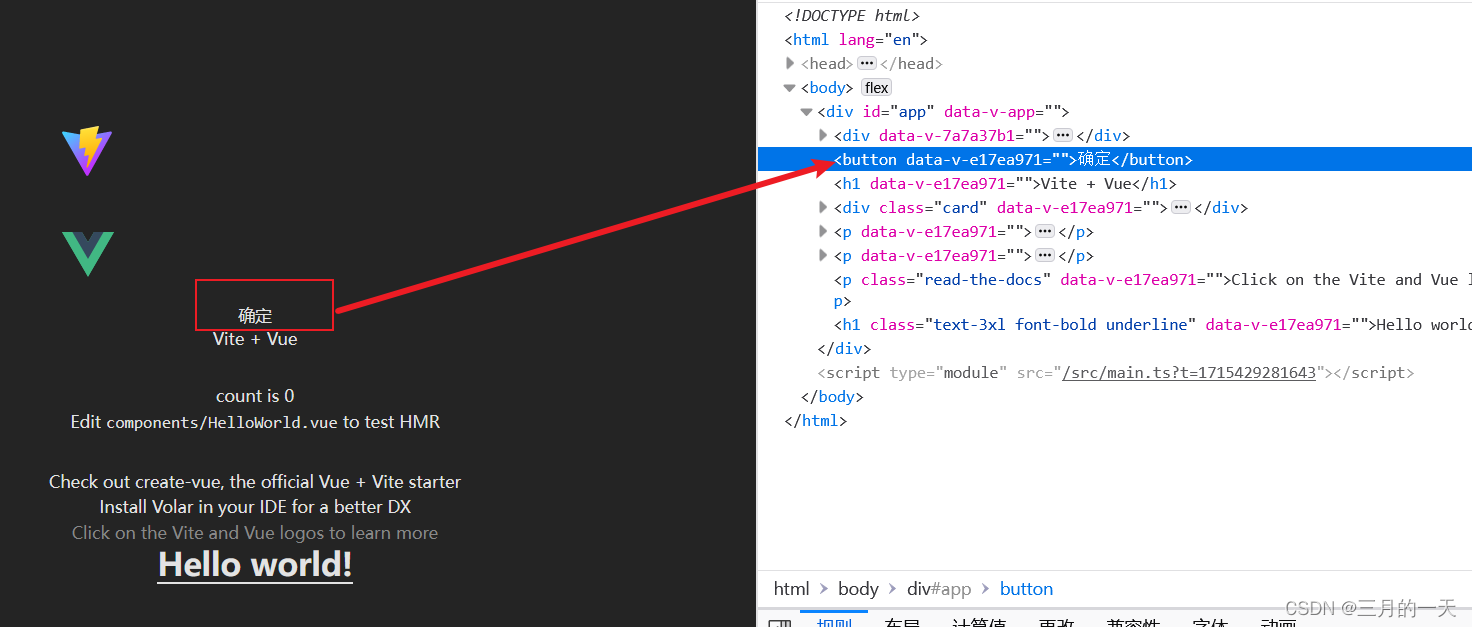The image size is (1472, 627).
Task: Select the <!DOCTYPE html> line
Action: tap(852, 15)
